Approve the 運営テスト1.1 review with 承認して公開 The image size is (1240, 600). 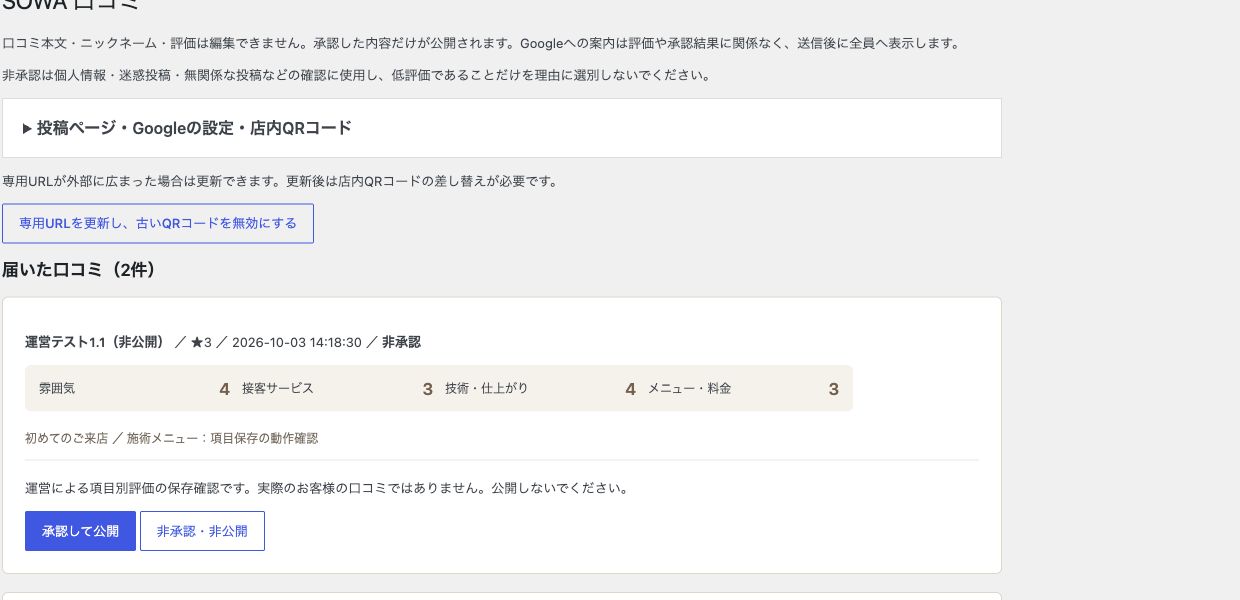click(x=80, y=531)
